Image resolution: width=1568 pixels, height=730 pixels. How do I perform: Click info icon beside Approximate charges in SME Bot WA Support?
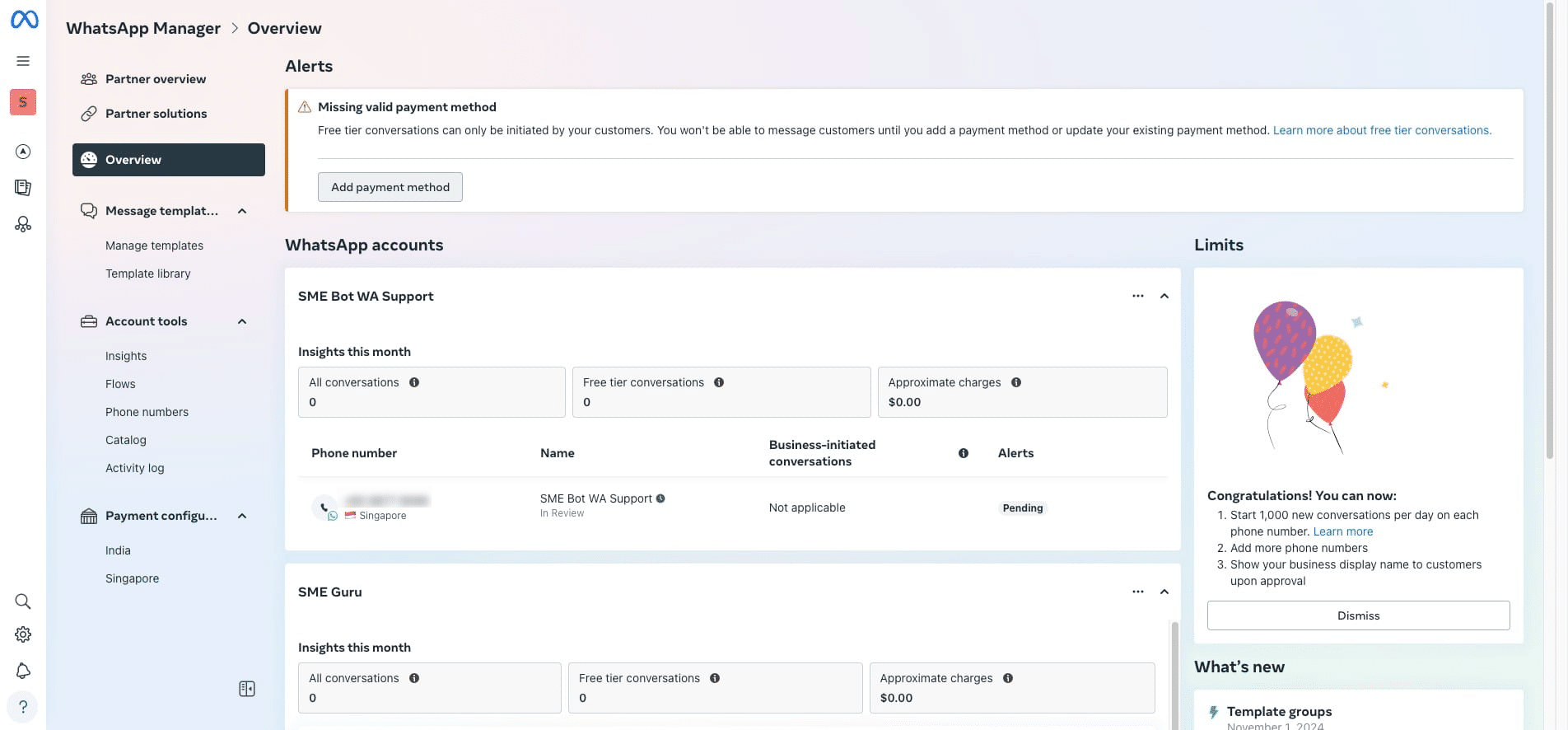click(x=1016, y=382)
